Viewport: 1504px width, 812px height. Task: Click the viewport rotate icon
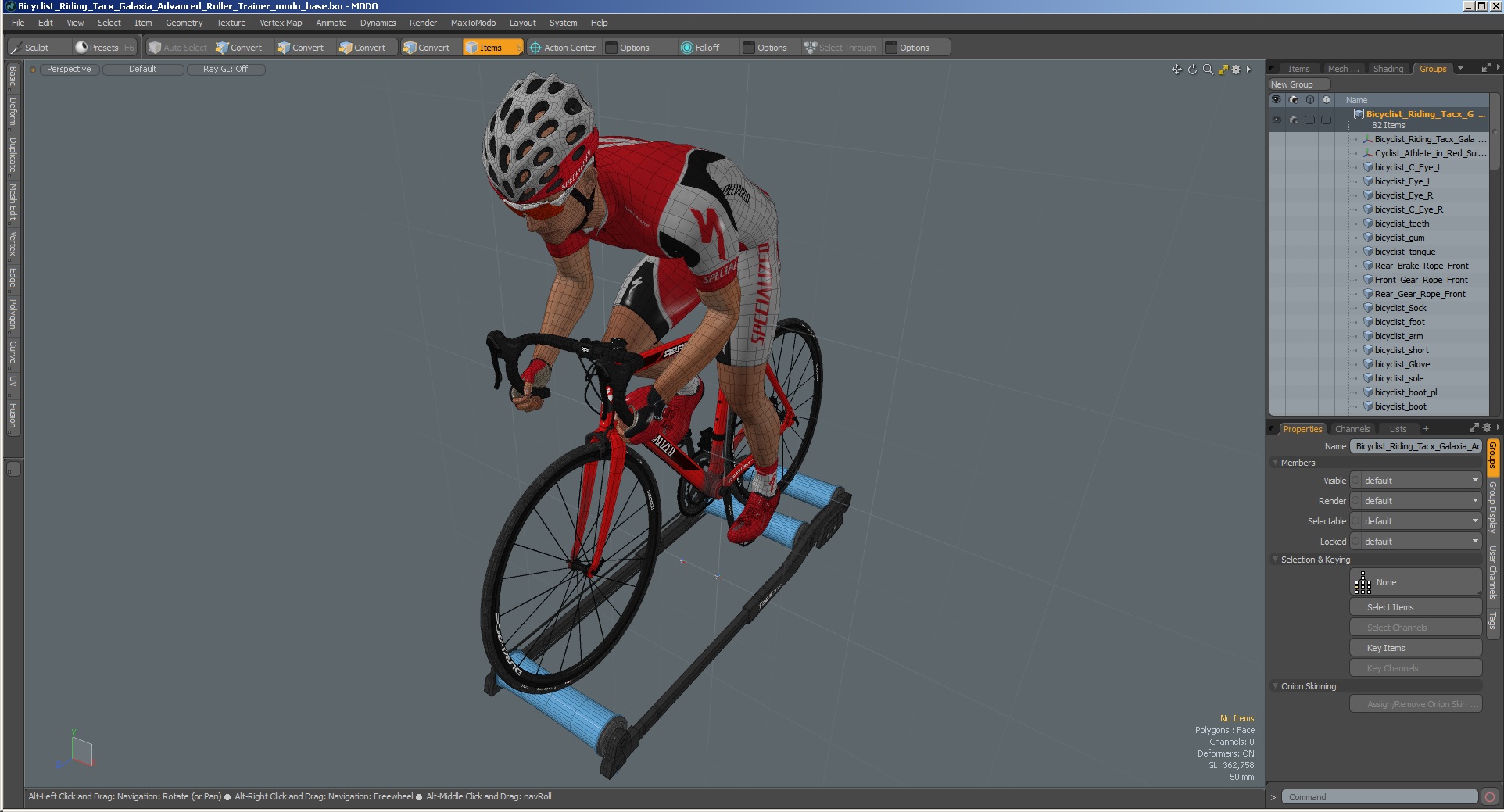(x=1192, y=70)
